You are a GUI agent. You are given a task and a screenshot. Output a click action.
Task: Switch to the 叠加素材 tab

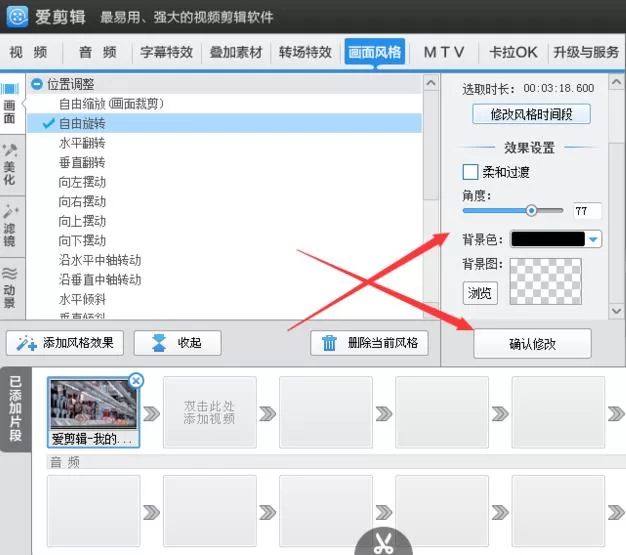[x=236, y=52]
